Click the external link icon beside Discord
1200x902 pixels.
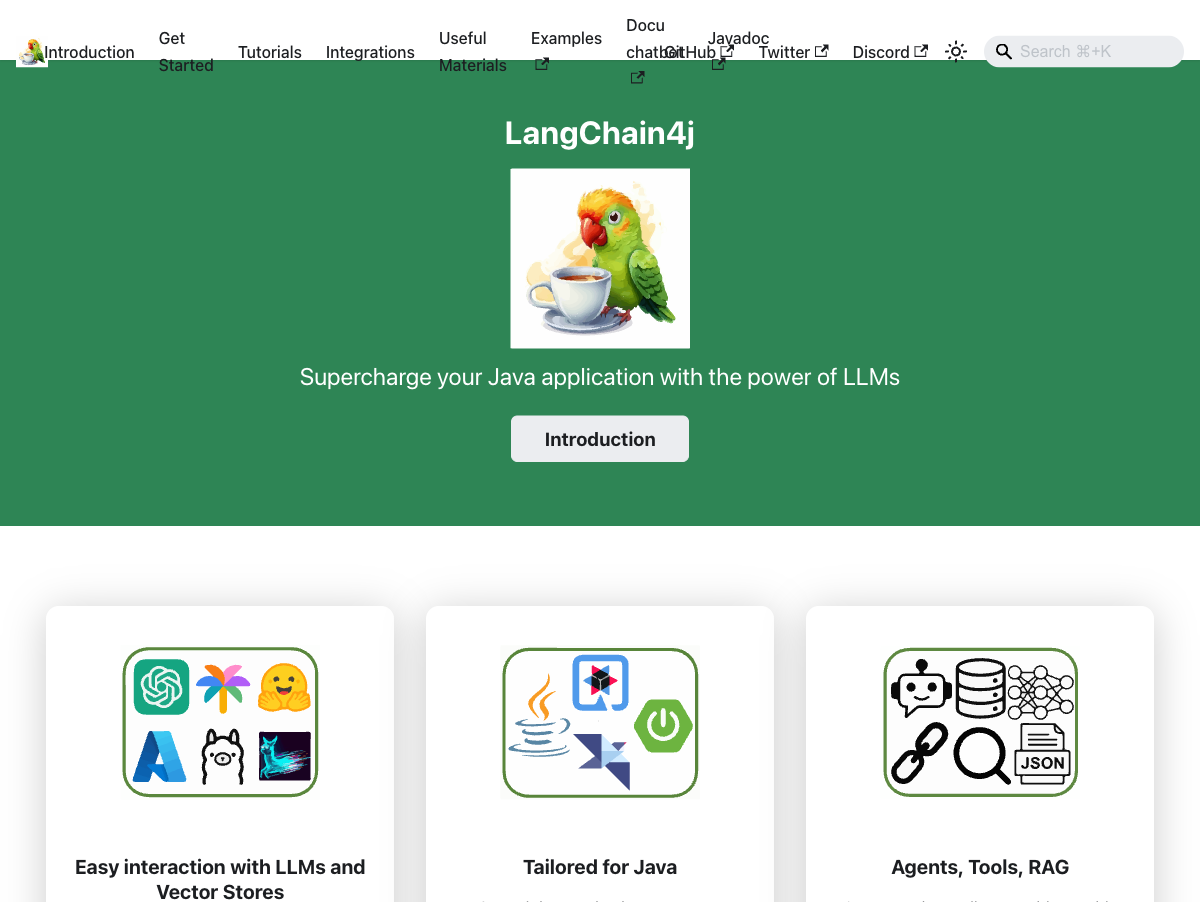pos(921,51)
